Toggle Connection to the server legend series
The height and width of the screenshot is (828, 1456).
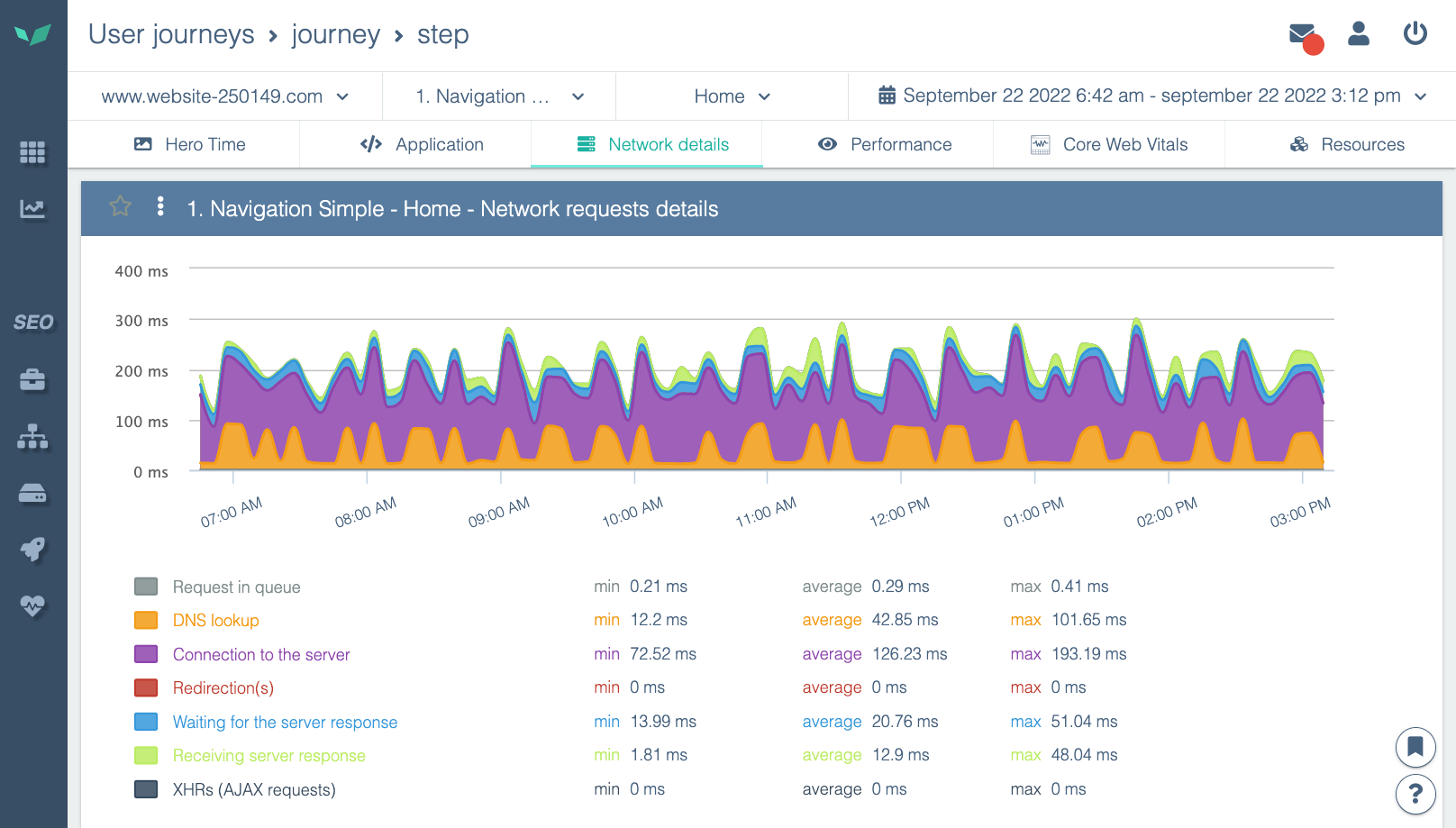point(260,655)
